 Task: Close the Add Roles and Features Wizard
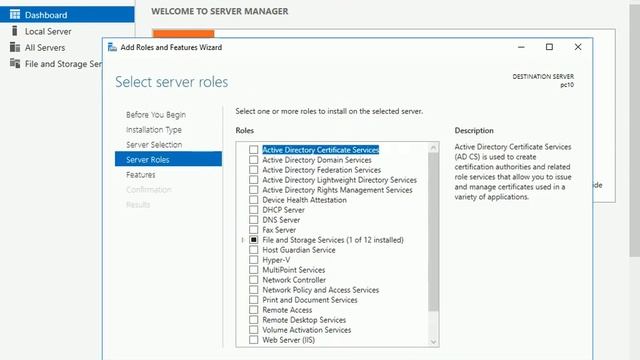coord(578,47)
